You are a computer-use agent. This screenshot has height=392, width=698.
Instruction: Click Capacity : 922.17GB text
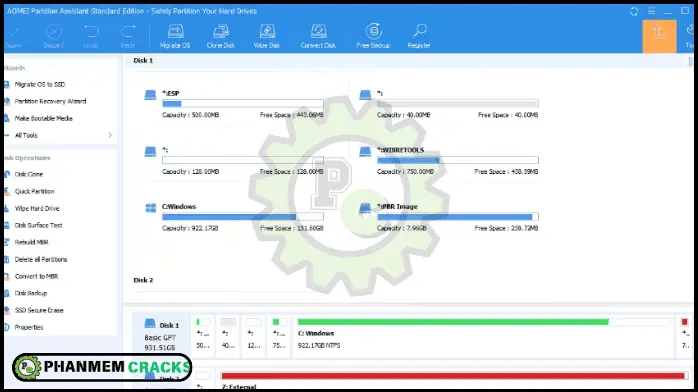click(190, 228)
